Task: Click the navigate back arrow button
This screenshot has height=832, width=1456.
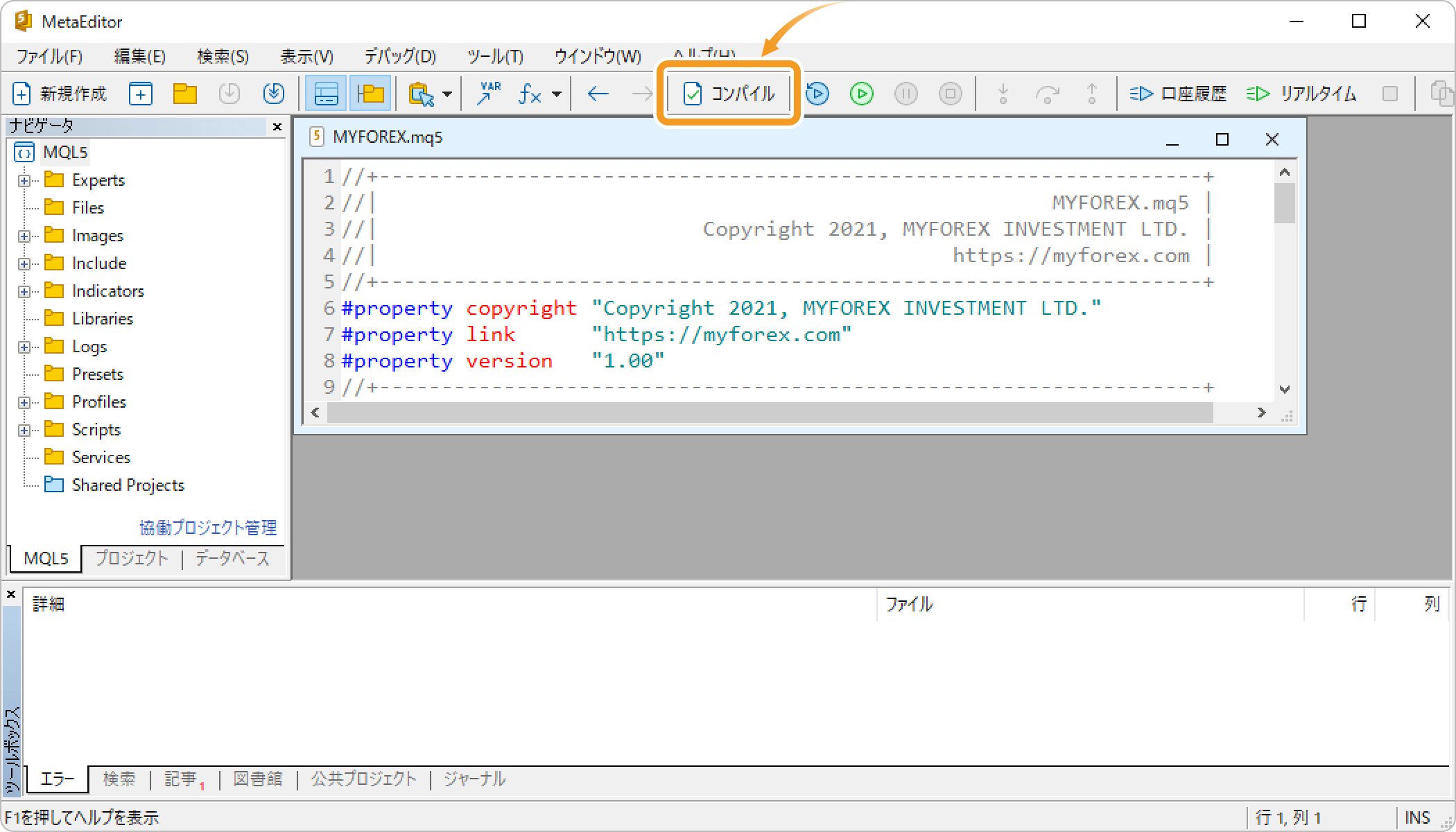Action: point(597,94)
